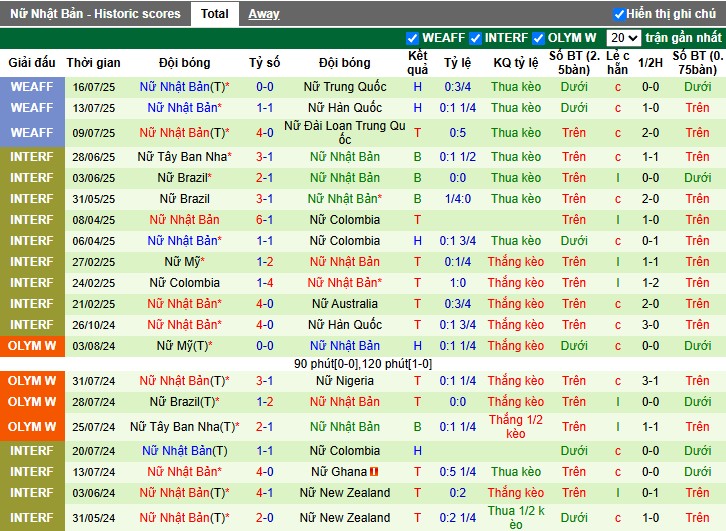Disable the Hiển thị ghi chú checkbox
This screenshot has width=726, height=531.
[619, 14]
